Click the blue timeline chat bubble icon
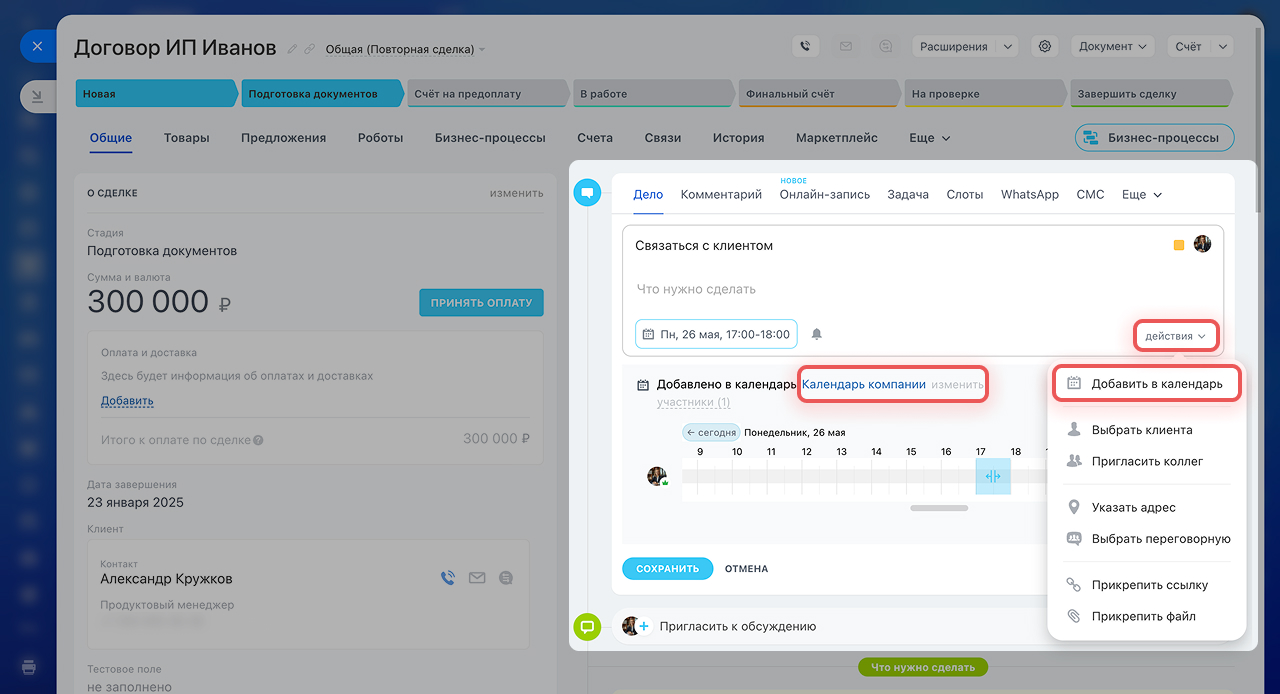Screen dimensions: 1280x694 click(588, 193)
